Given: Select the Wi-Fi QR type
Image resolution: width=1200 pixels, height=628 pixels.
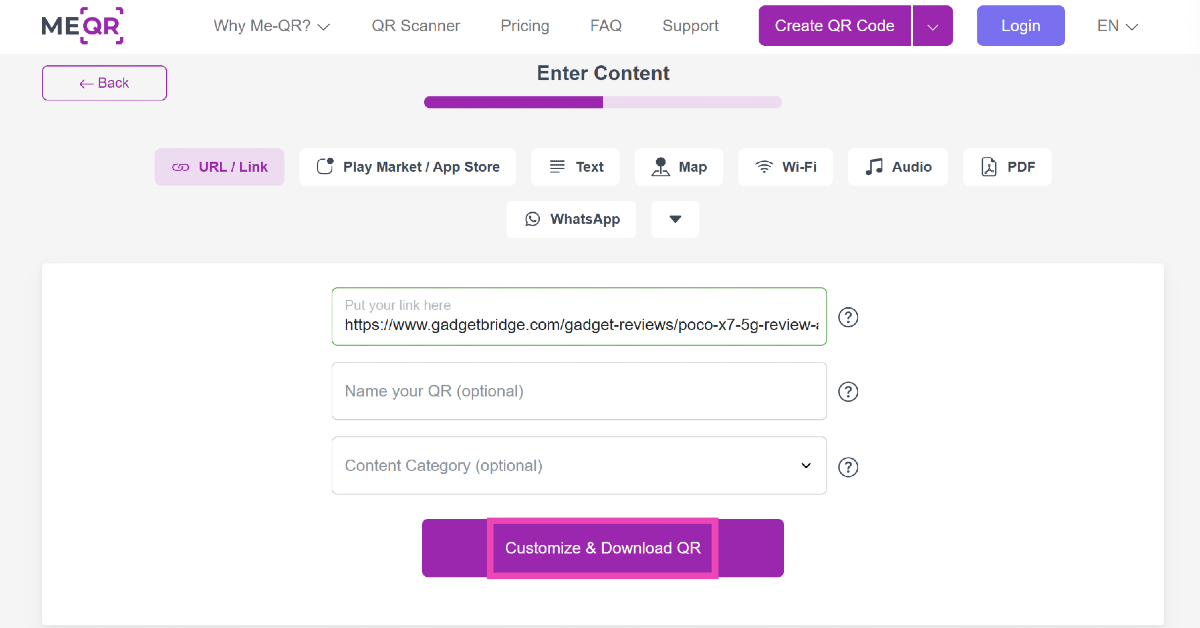Looking at the screenshot, I should click(785, 167).
